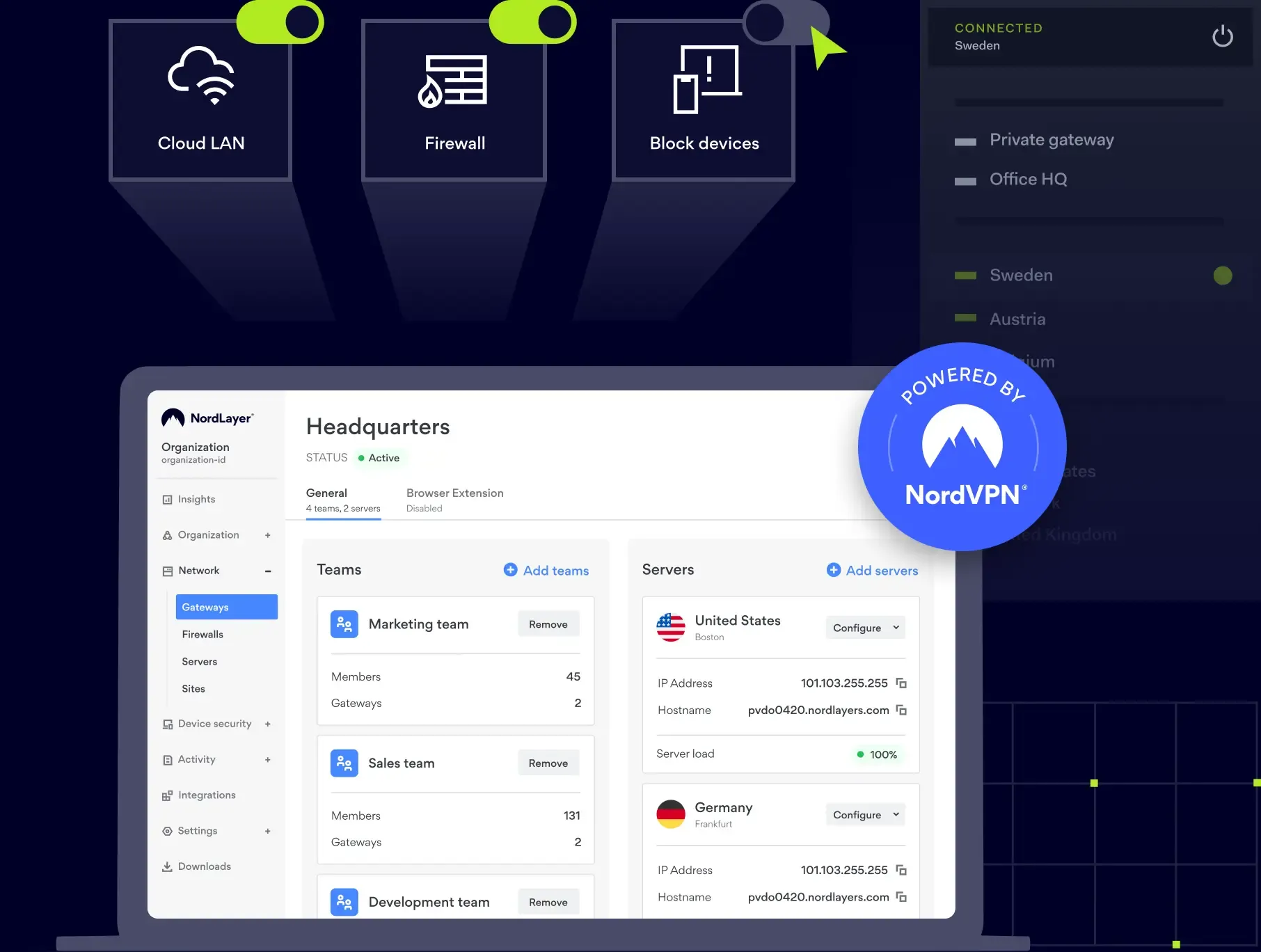Open the Insights page
The image size is (1261, 952).
point(196,499)
